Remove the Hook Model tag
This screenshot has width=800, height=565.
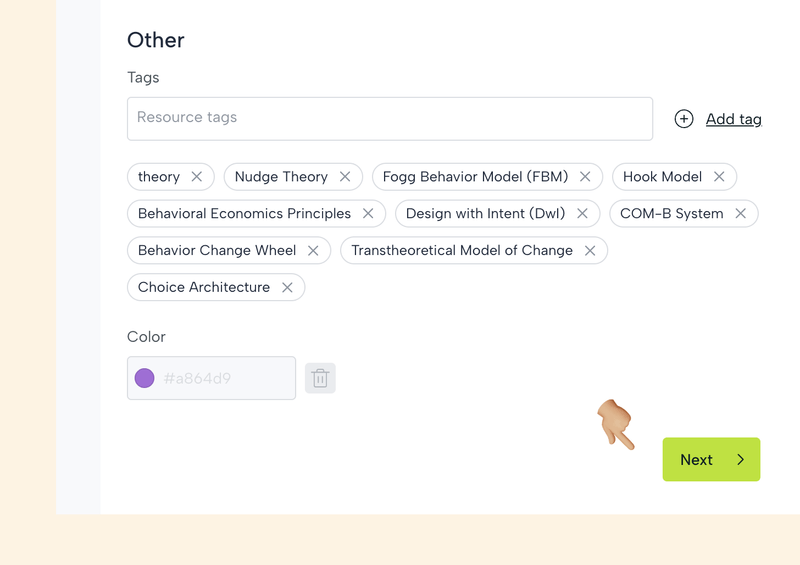tap(719, 177)
